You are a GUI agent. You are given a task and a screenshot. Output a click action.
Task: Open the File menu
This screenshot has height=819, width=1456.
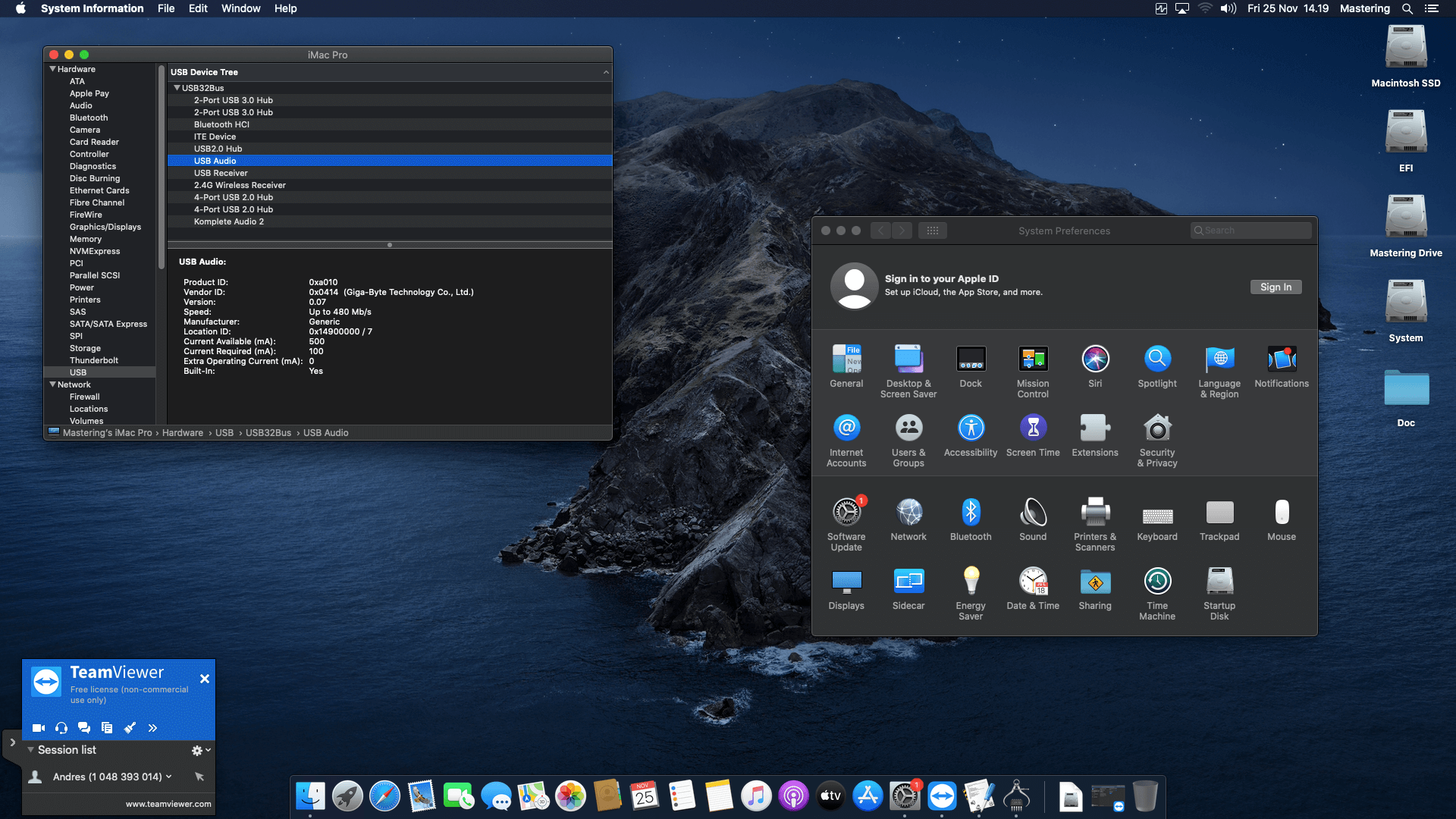[x=166, y=8]
